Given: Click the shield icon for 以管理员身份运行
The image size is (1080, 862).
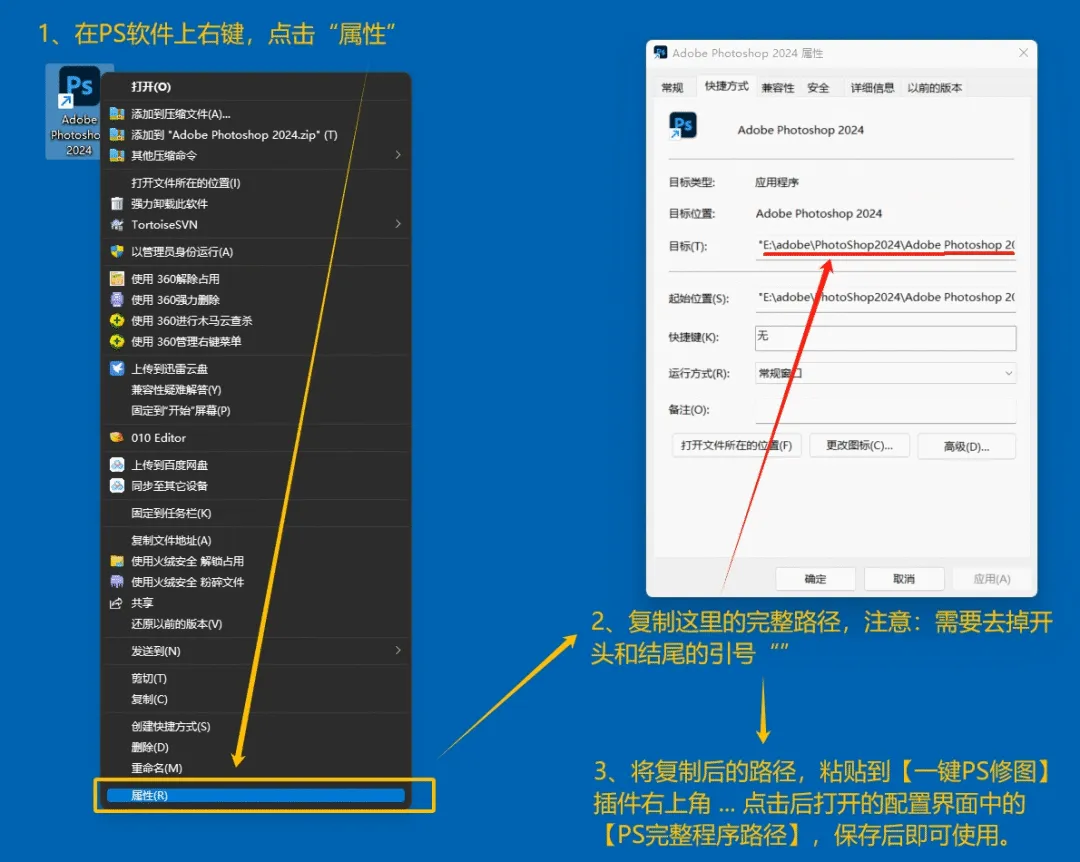Looking at the screenshot, I should coord(117,252).
